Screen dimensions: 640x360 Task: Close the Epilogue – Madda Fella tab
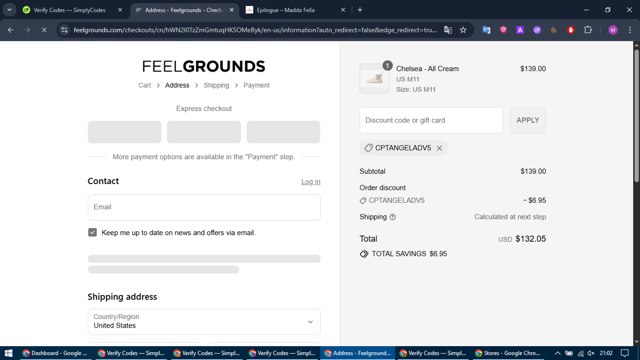(343, 10)
